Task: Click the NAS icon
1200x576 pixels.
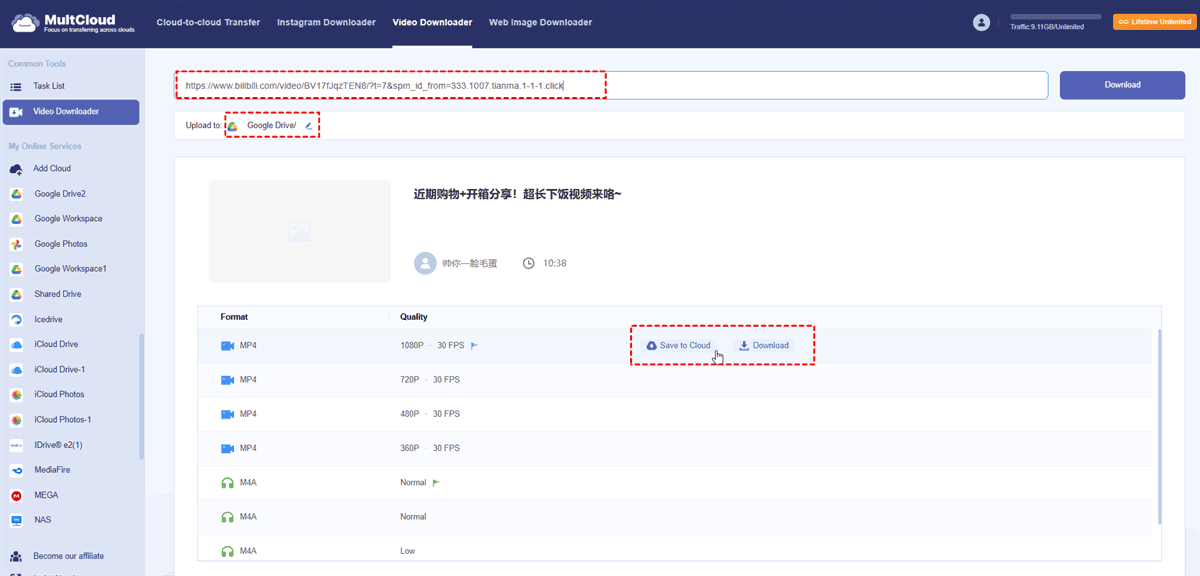Action: (x=16, y=520)
